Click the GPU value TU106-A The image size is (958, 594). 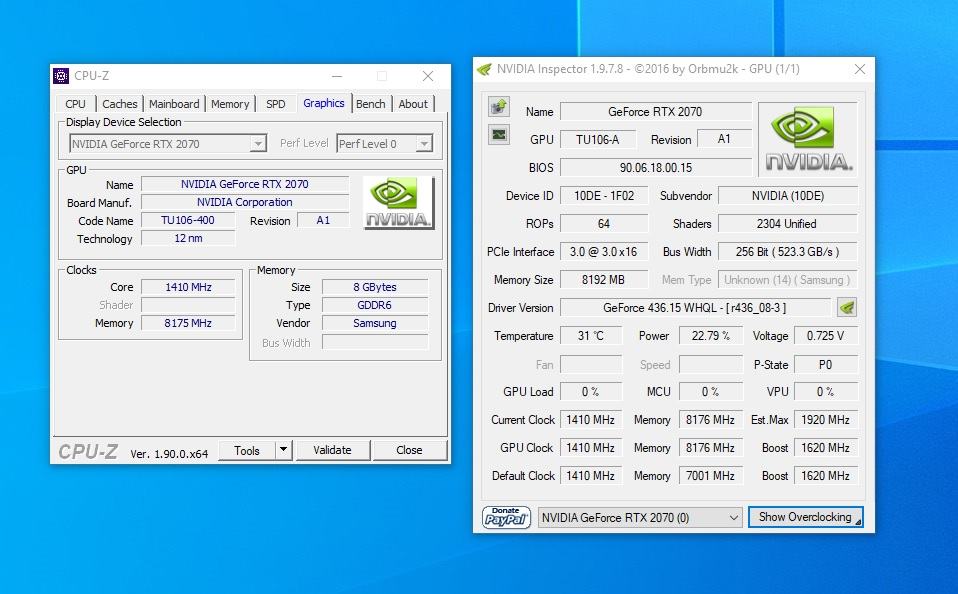[598, 139]
